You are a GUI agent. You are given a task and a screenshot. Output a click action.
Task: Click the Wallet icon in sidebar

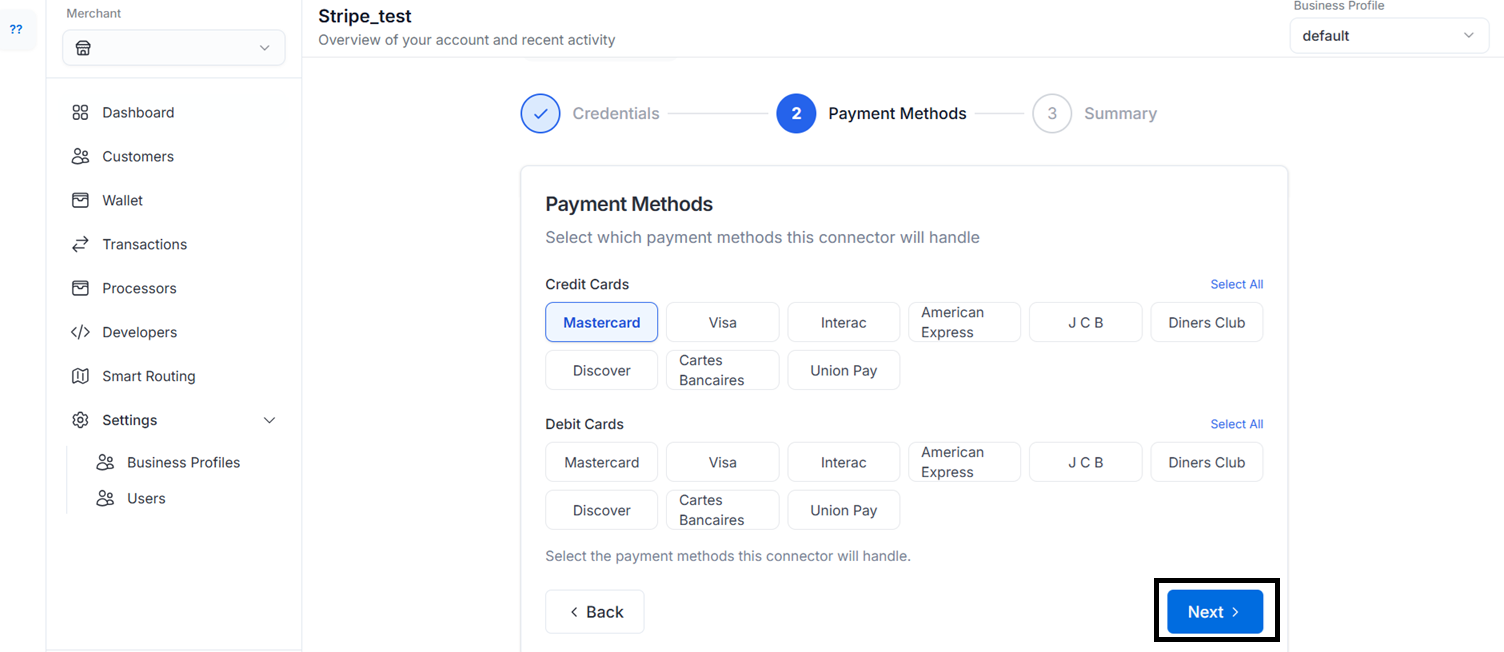(x=80, y=201)
